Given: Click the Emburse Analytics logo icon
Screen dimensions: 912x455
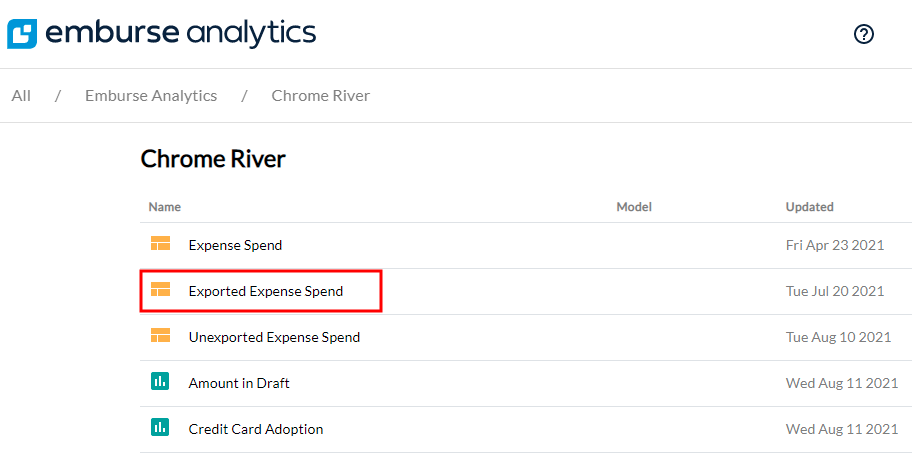Looking at the screenshot, I should tap(22, 33).
